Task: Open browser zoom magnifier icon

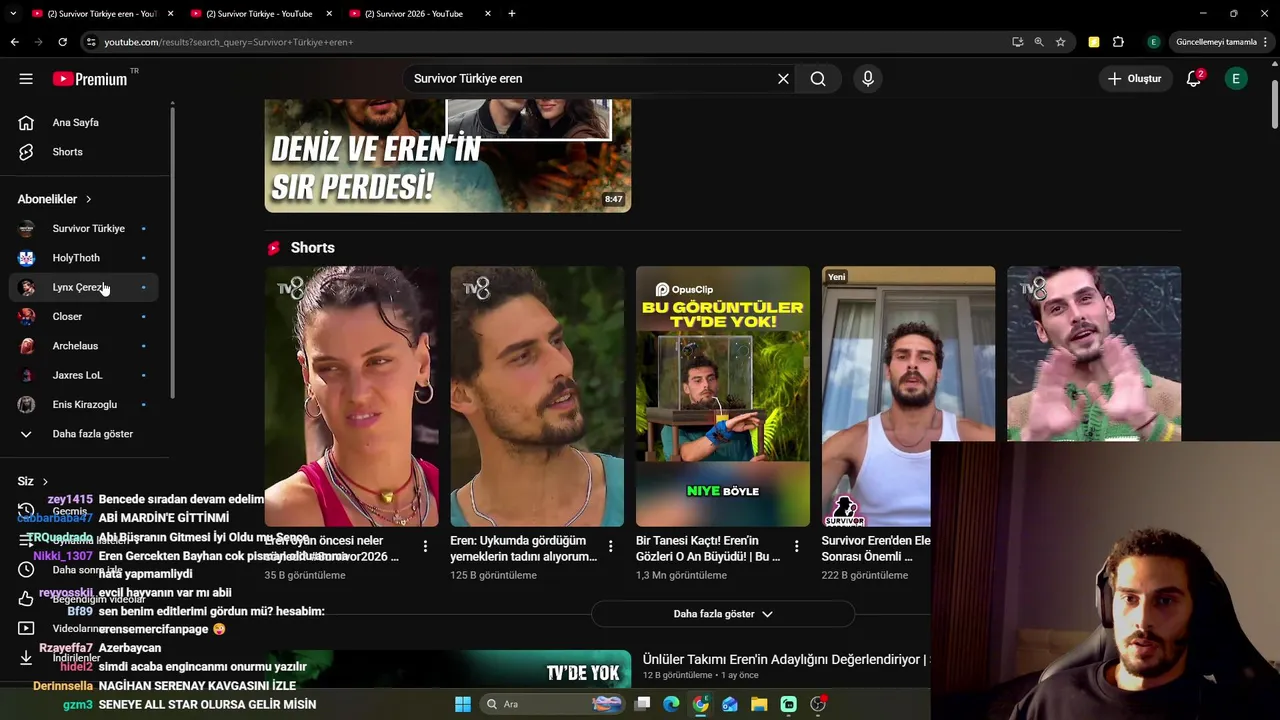Action: [1039, 42]
